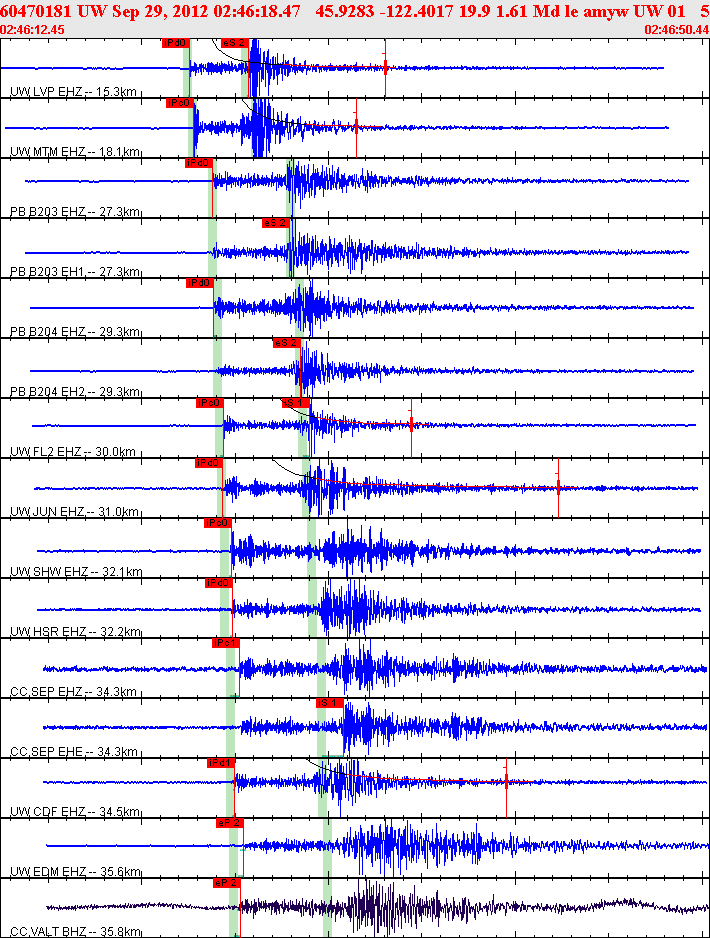Screen dimensions: 710x938
Task: Select the iPd0 pick flag on B203 EHZ
Action: (199, 163)
